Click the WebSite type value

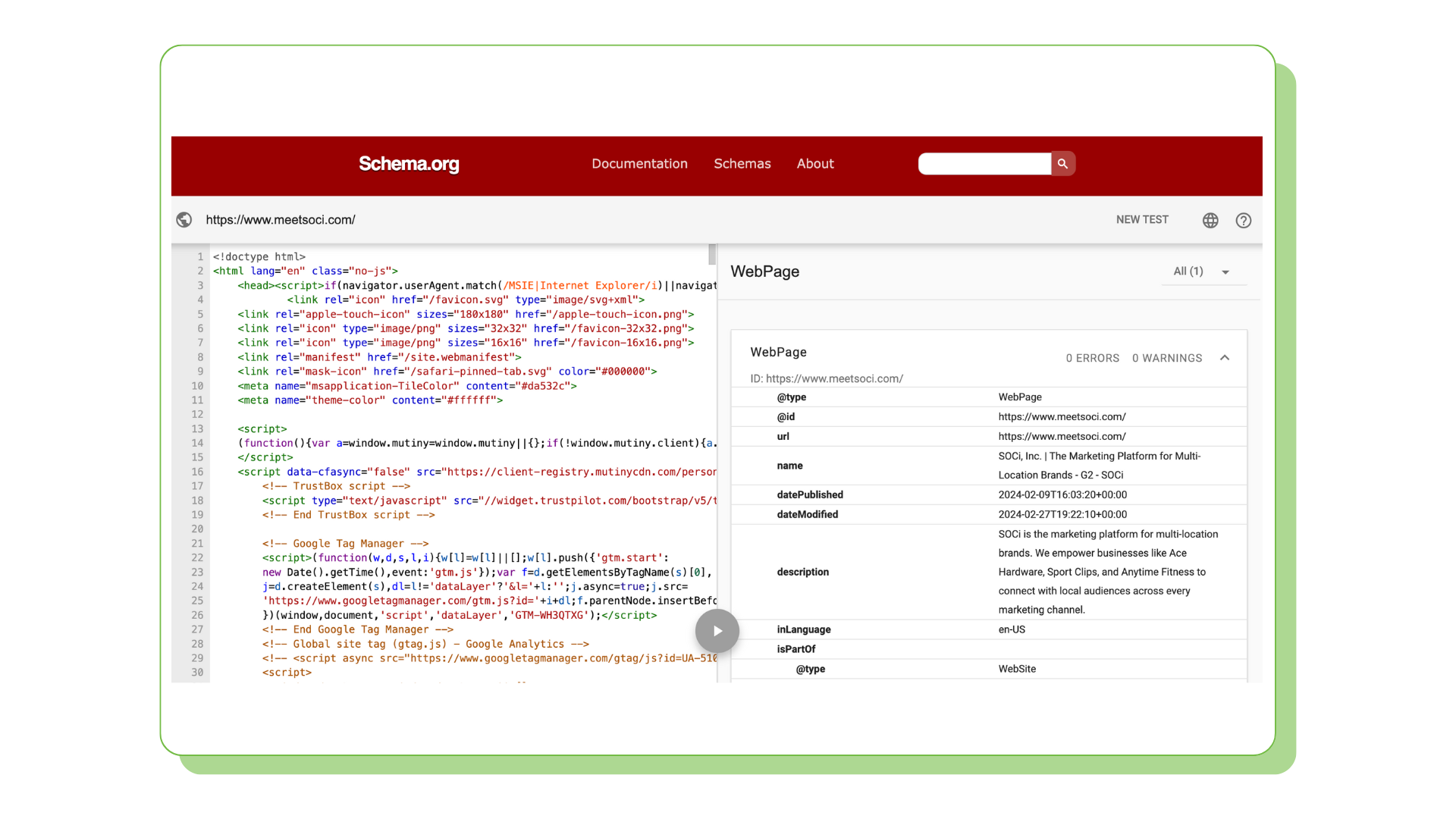1017,670
